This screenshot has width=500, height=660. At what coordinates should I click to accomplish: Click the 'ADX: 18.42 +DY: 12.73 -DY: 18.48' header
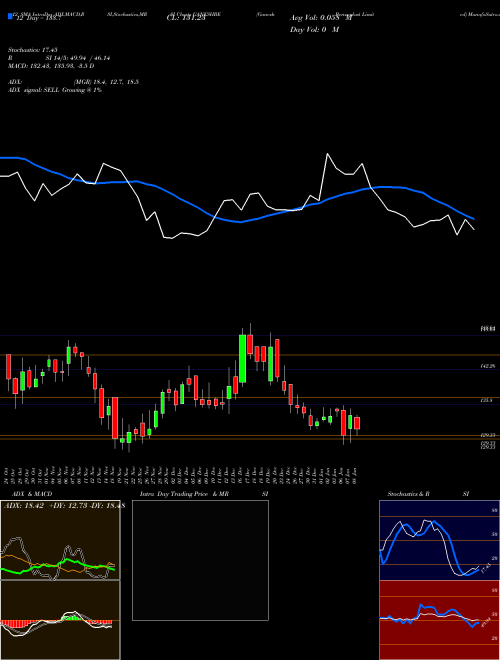pos(64,506)
